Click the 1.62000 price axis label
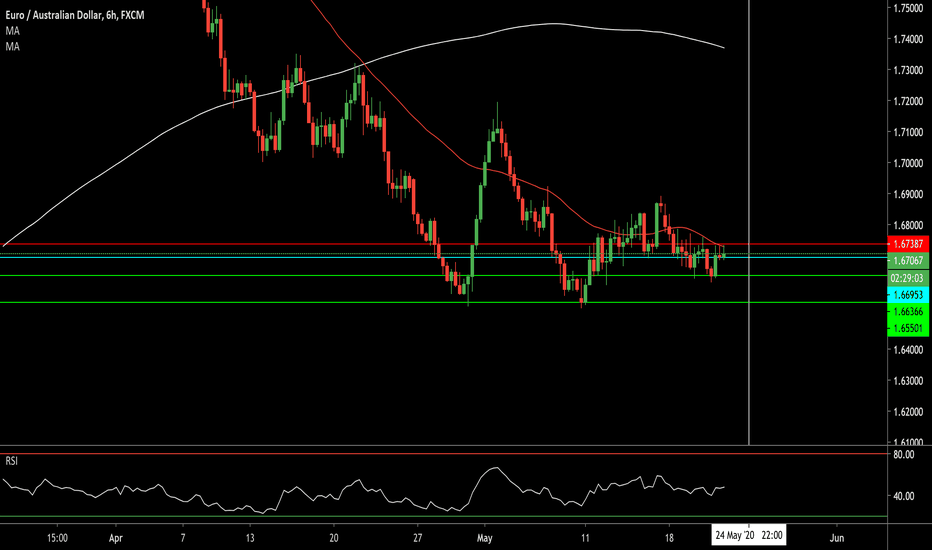 [x=908, y=411]
